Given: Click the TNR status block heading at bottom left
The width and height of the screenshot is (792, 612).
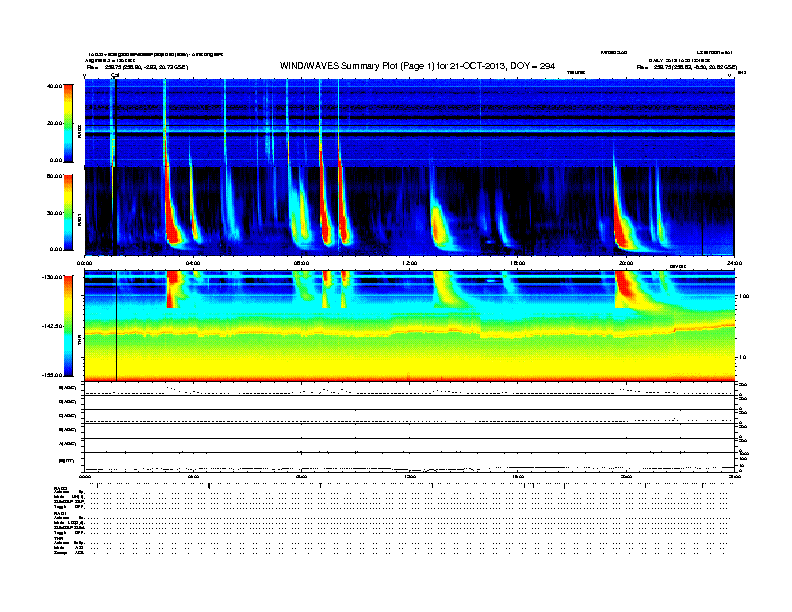Looking at the screenshot, I should click(58, 538).
